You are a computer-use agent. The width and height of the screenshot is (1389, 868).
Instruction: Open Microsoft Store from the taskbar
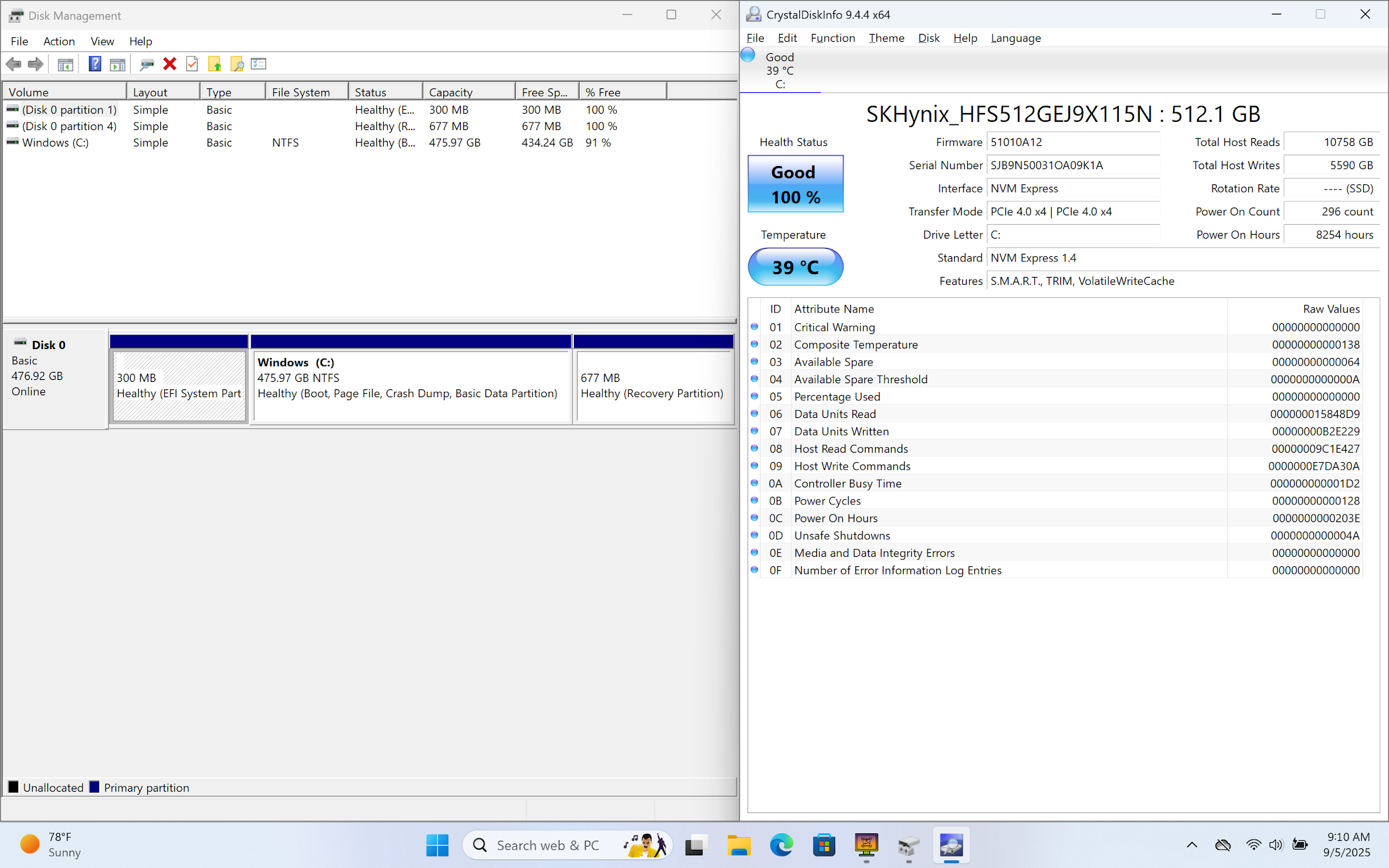tap(824, 845)
